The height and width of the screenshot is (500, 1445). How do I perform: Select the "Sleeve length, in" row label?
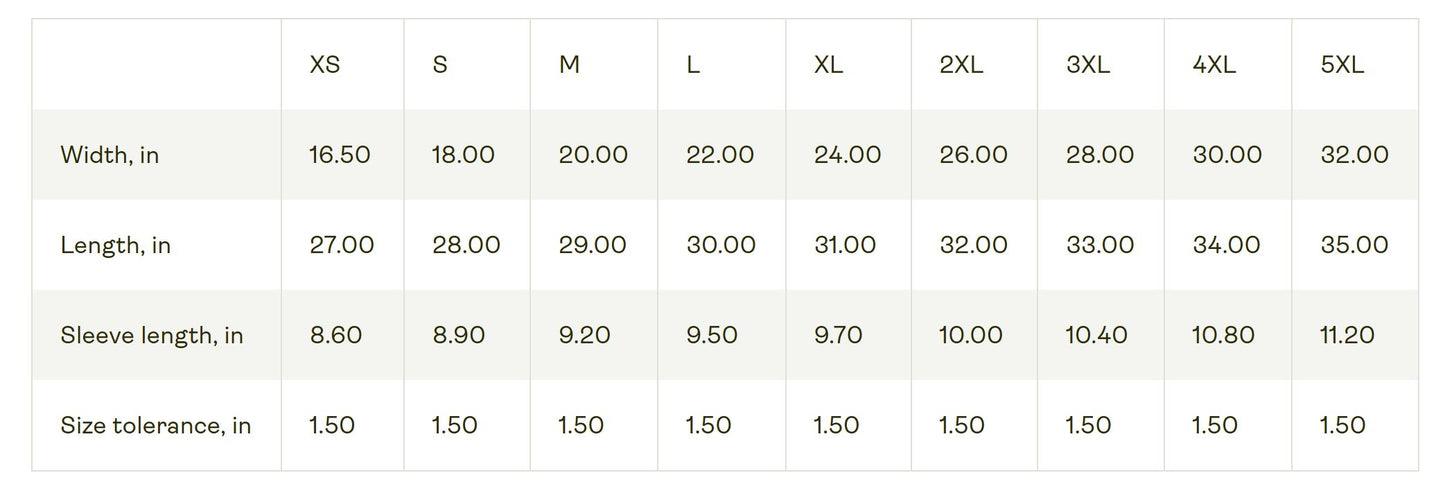(x=152, y=335)
